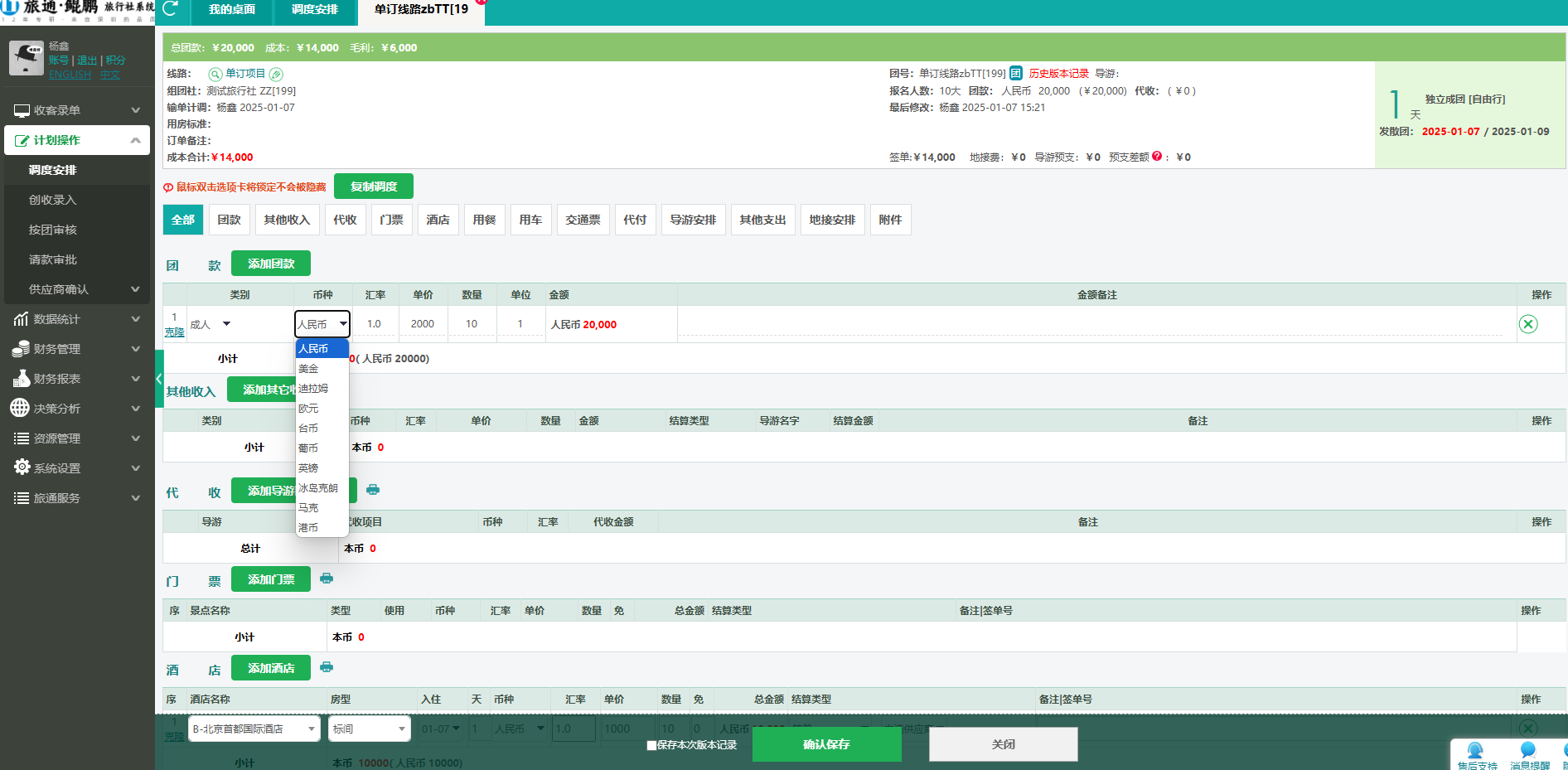Switch to the 调度安排 top tab
This screenshot has width=1568, height=770.
point(315,10)
